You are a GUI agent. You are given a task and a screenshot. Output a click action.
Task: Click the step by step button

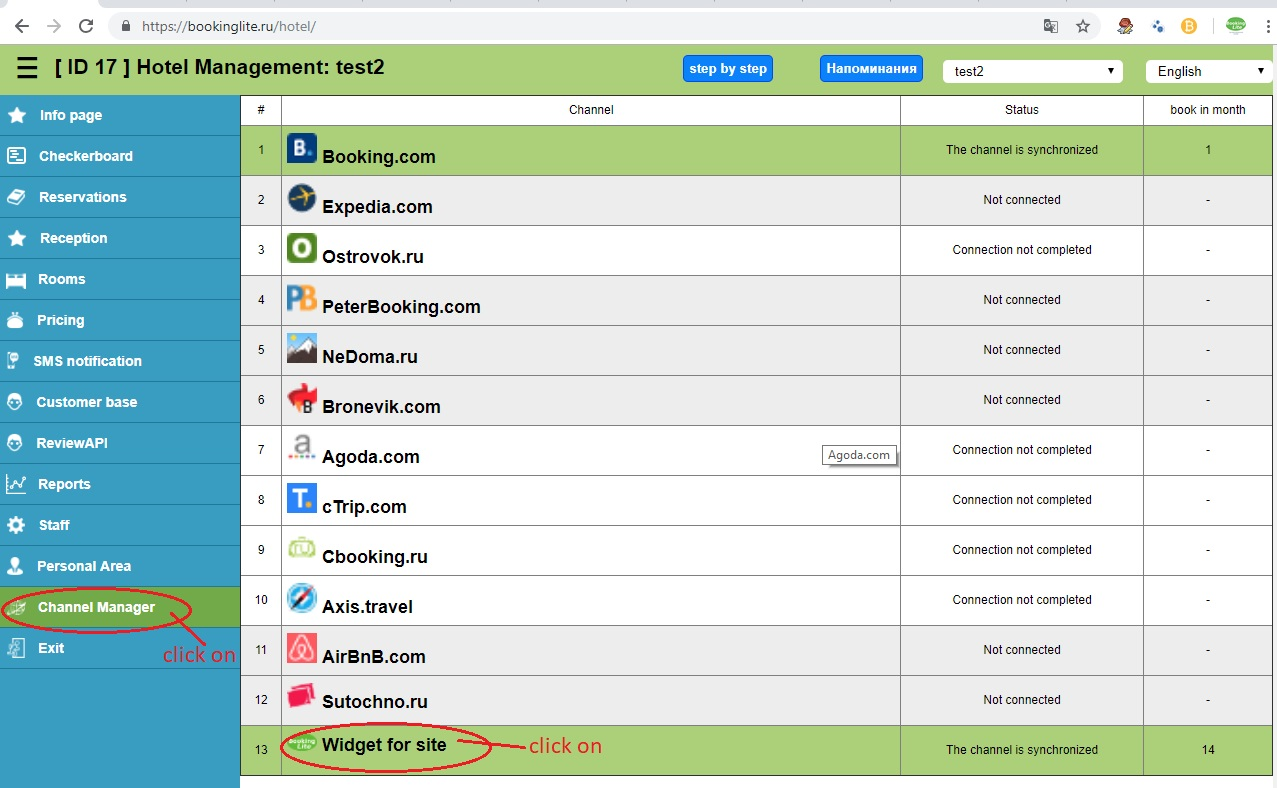728,69
